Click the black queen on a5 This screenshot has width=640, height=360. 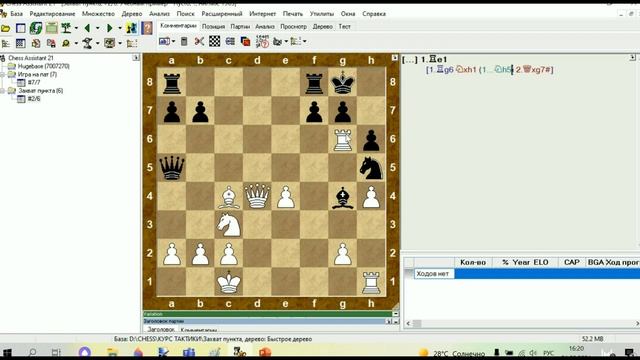(x=171, y=168)
